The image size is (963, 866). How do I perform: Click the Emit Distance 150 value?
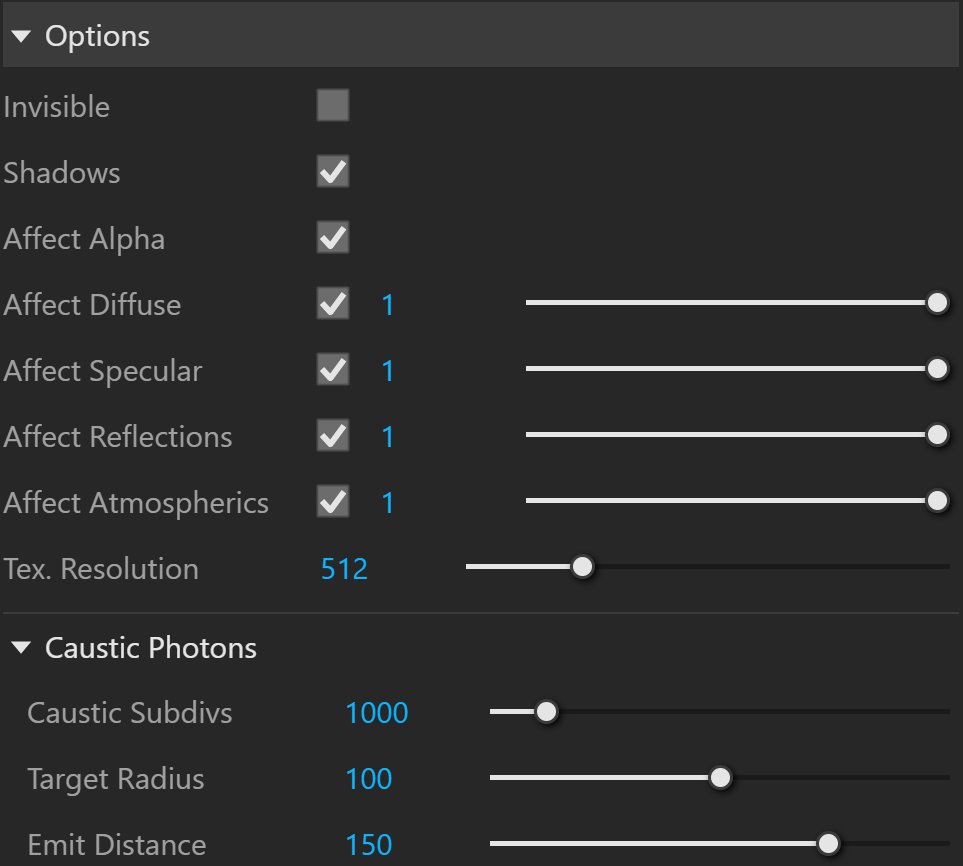(368, 845)
